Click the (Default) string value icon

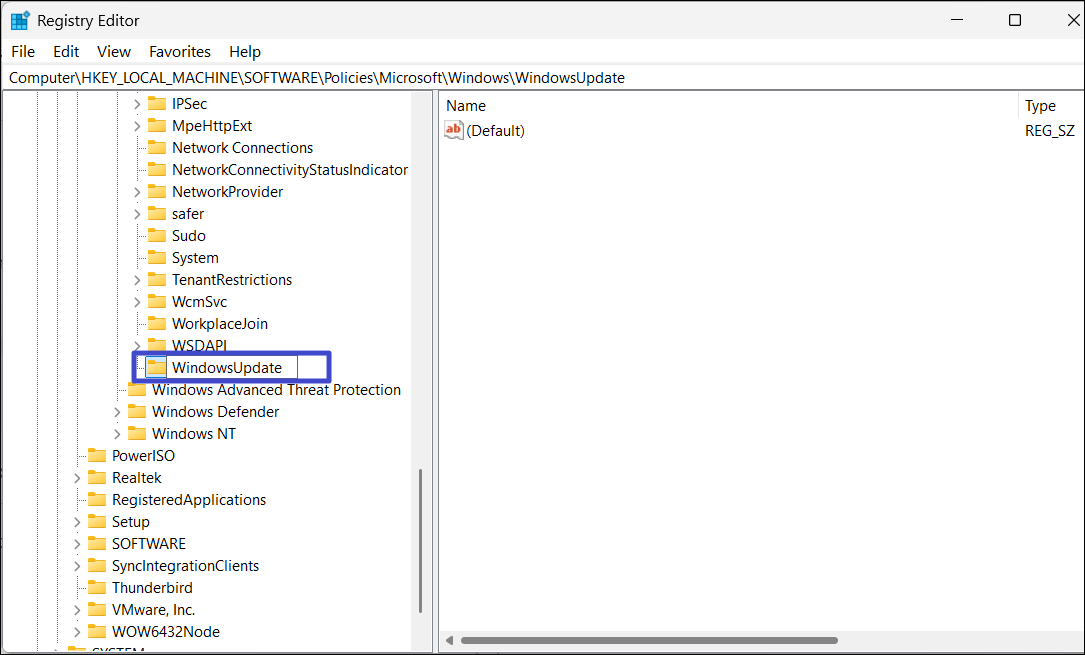pos(454,130)
